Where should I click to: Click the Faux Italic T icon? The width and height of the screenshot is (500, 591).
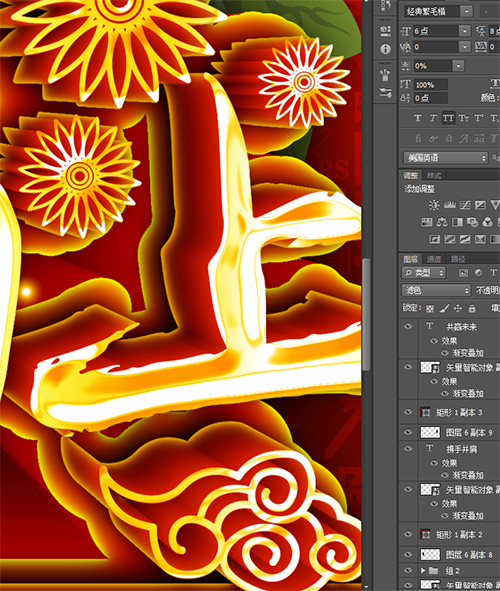point(433,118)
